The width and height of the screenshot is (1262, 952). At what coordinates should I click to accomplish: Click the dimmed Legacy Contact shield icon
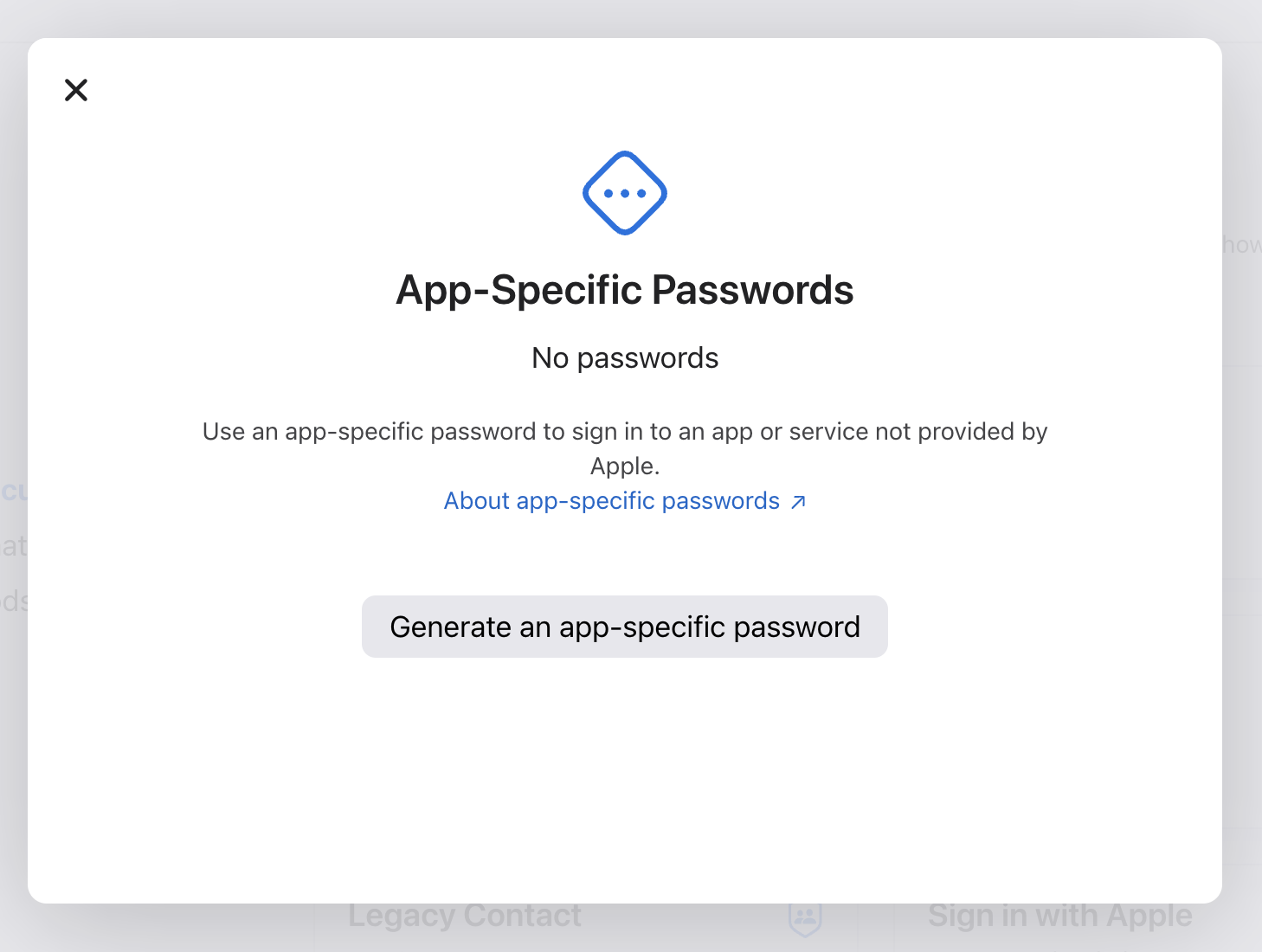click(805, 918)
